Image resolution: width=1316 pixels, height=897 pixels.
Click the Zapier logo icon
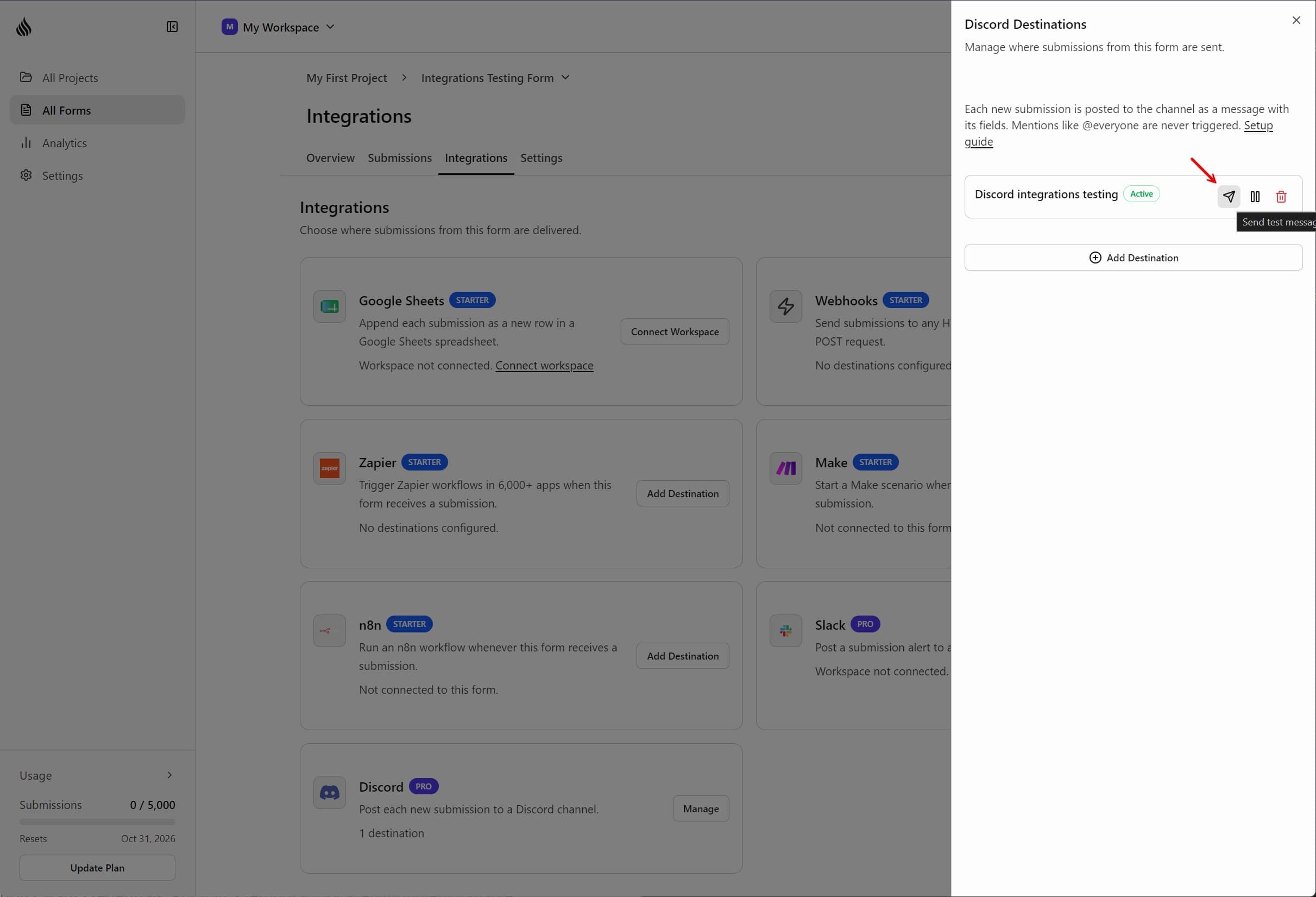click(330, 468)
